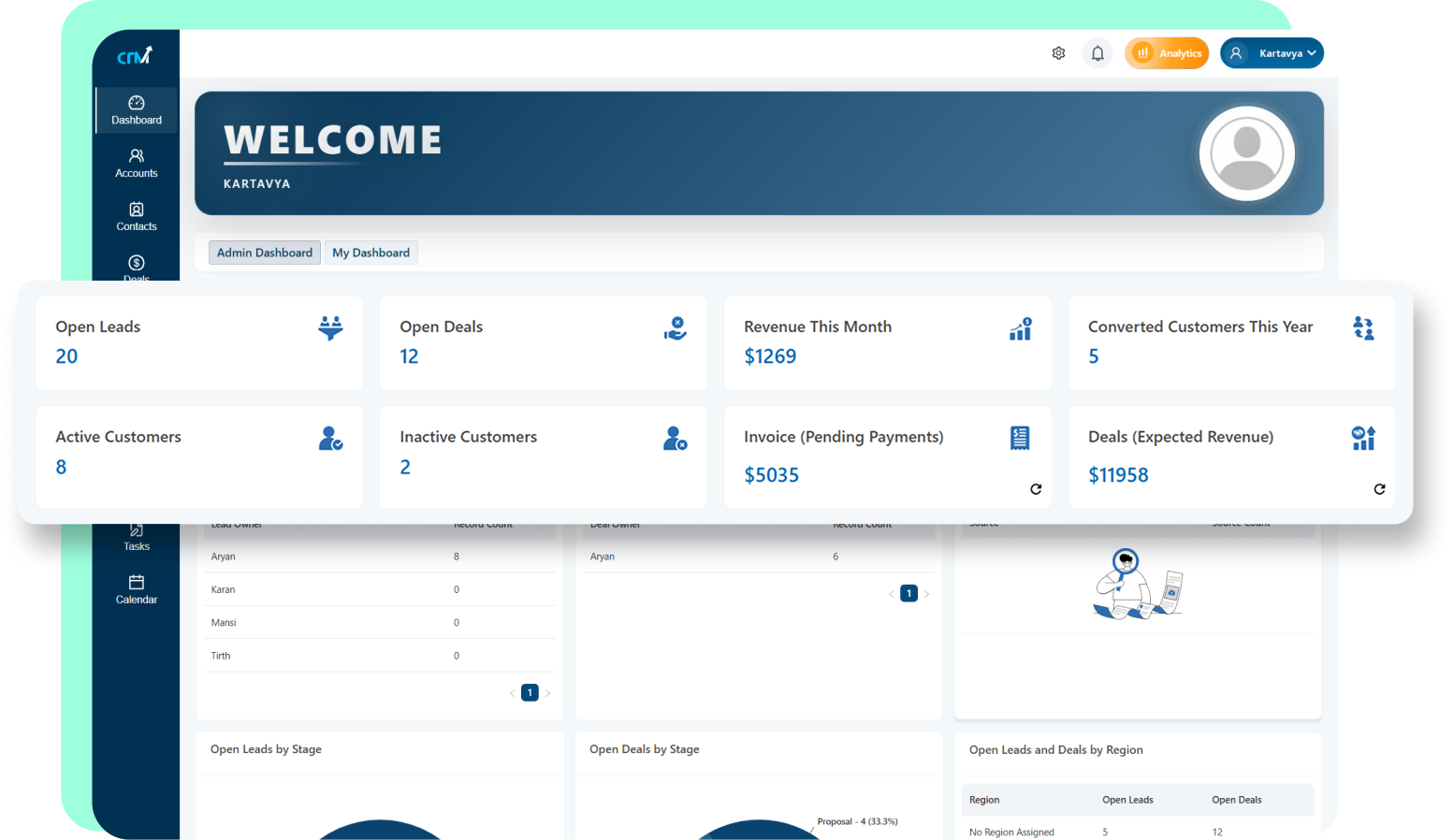Open Contacts from the sidebar
Viewport: 1453px width, 840px height.
click(137, 217)
